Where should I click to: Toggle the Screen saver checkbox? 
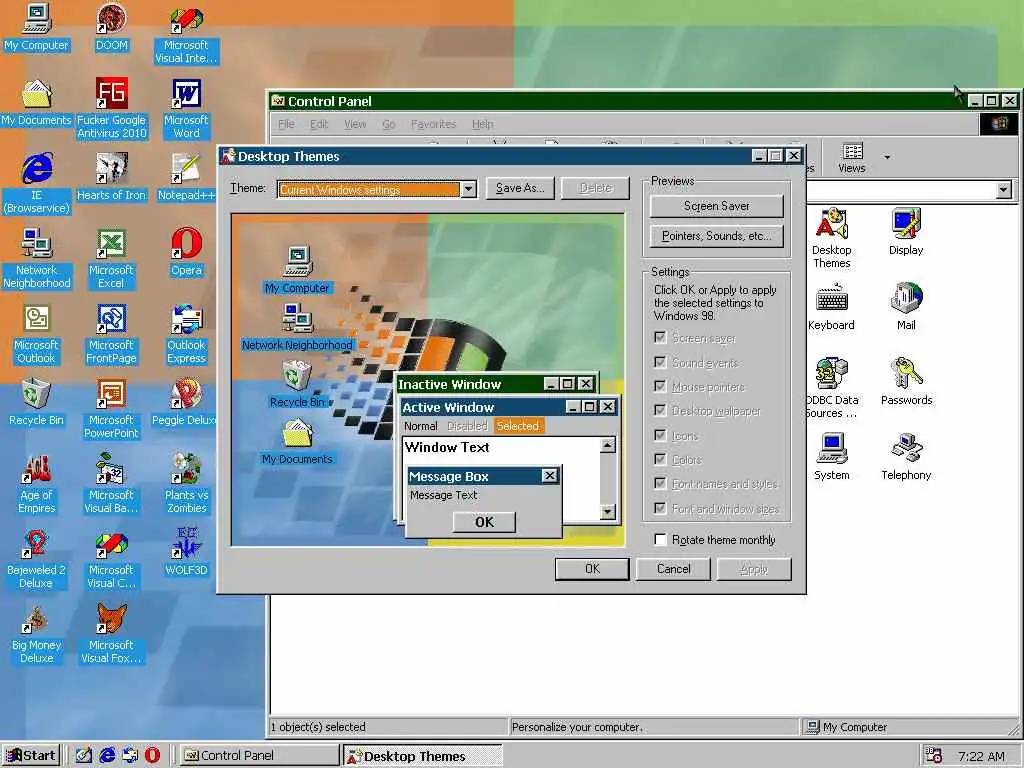tap(660, 338)
